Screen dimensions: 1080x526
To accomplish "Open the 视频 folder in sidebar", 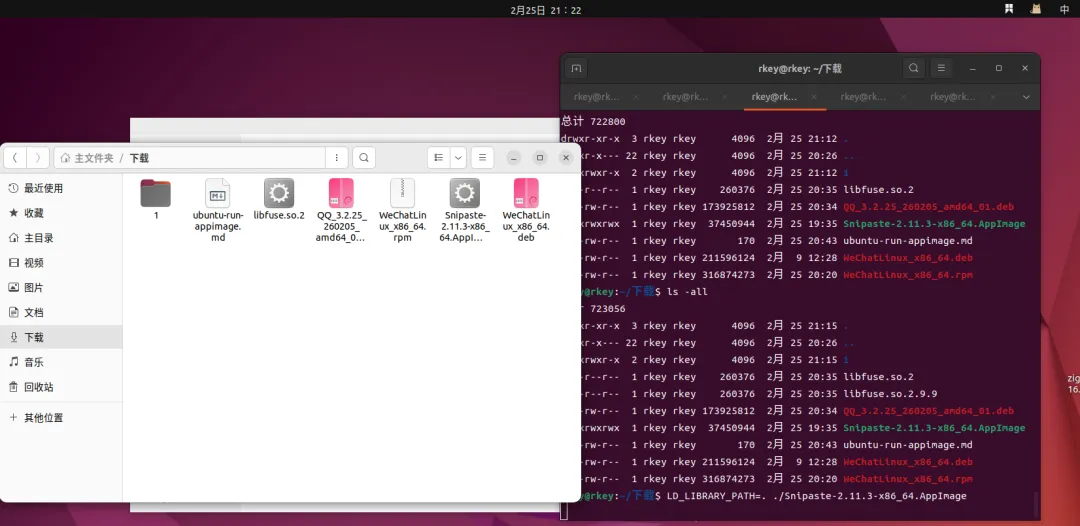I will coord(61,262).
